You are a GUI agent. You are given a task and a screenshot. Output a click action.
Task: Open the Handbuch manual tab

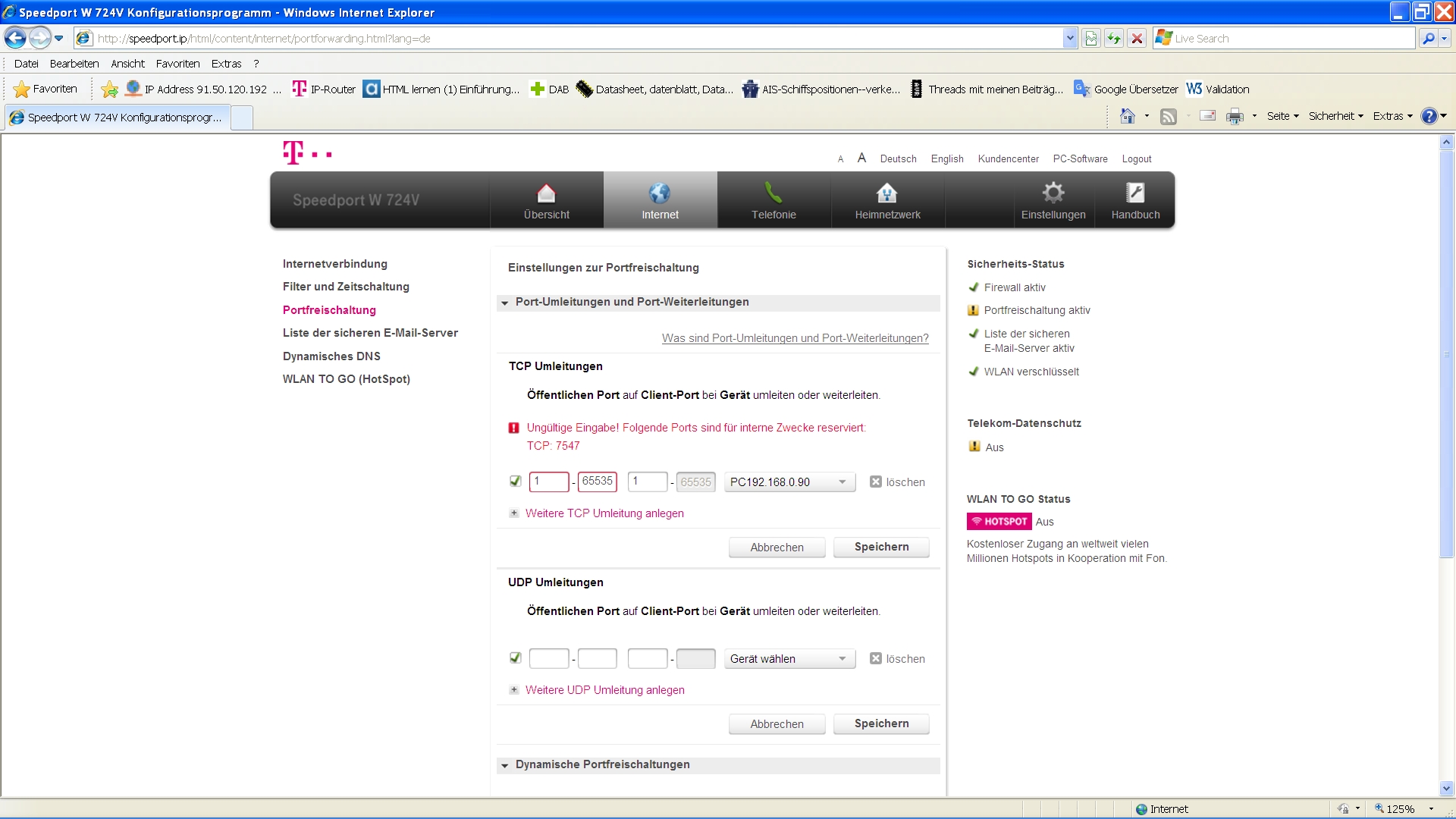[x=1135, y=200]
